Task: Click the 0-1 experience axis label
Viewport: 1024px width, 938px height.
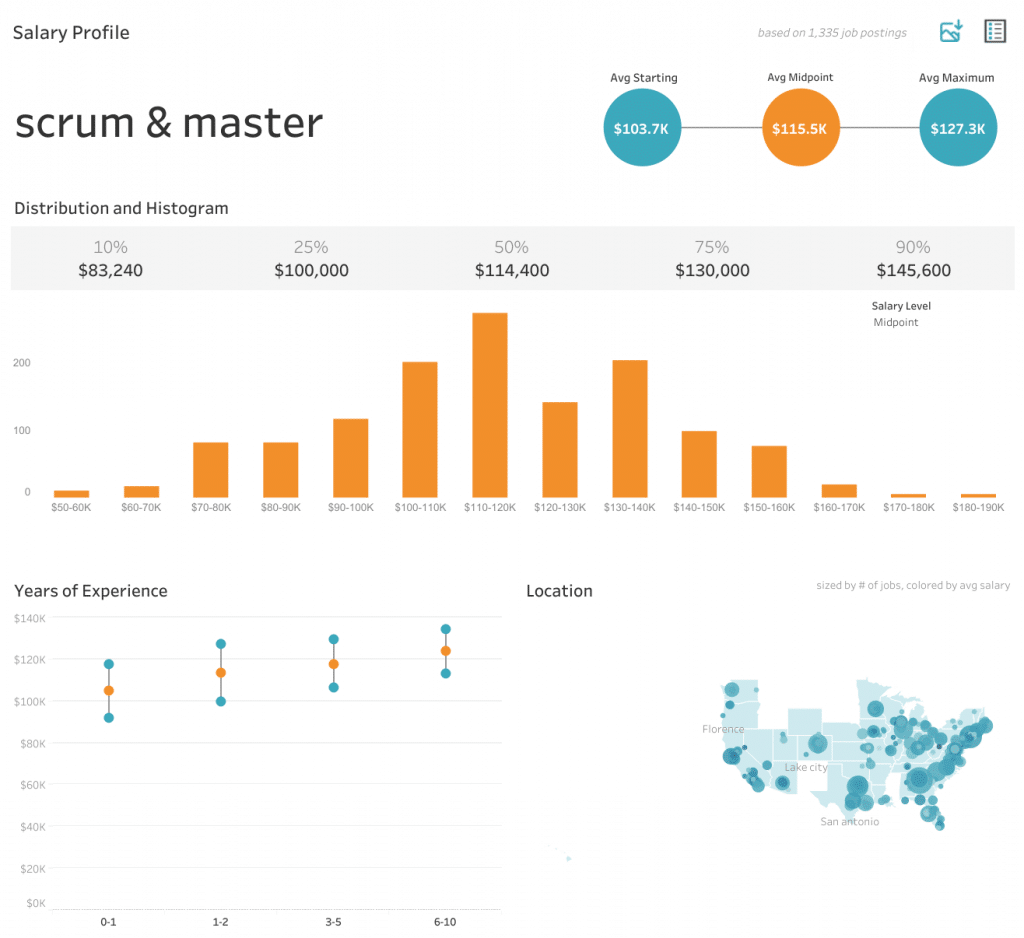Action: [x=108, y=922]
